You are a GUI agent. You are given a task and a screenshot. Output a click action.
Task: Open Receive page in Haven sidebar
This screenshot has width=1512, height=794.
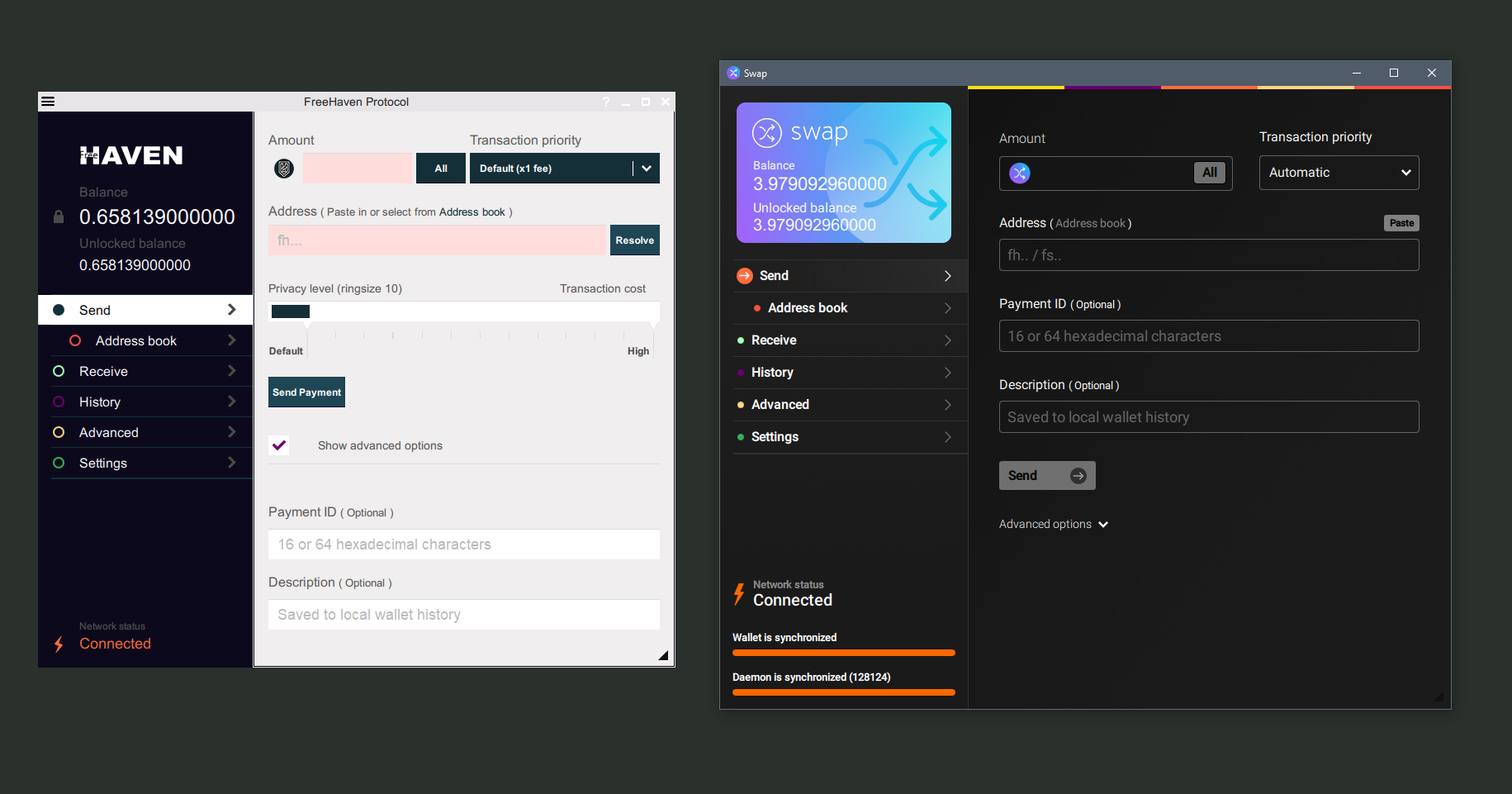point(145,371)
